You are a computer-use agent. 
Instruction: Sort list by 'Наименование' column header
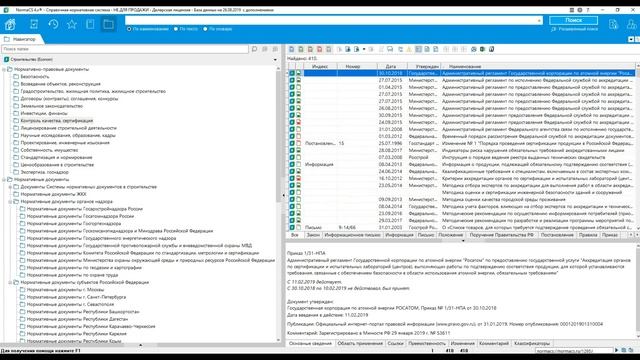coord(539,66)
